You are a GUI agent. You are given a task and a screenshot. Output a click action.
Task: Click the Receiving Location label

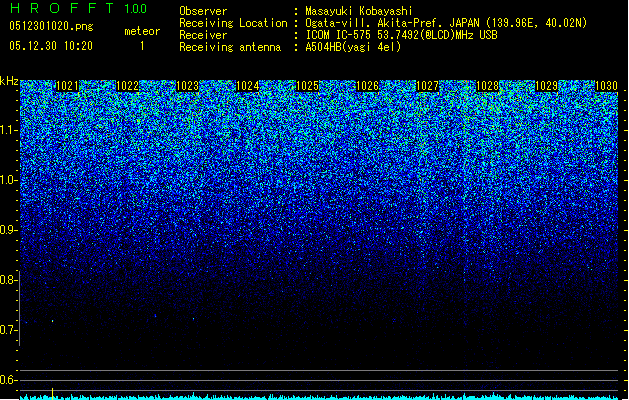pos(233,23)
